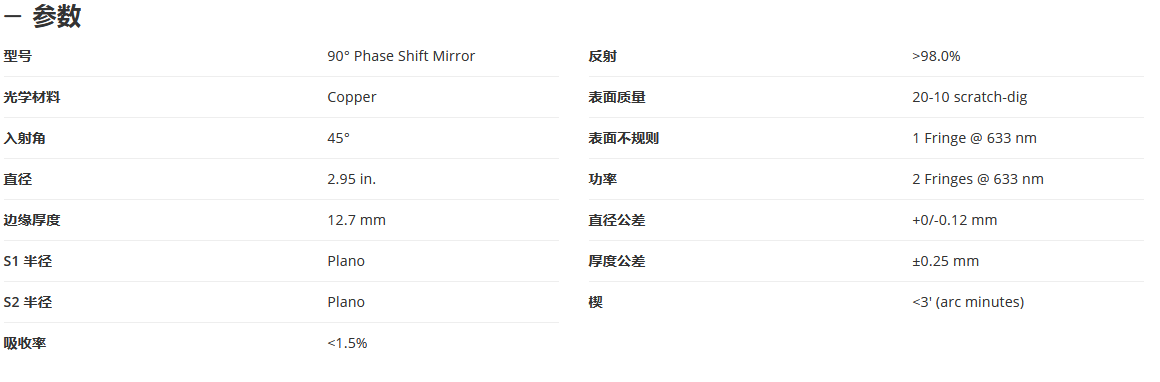Collapse the 参数 section header
Viewport: 1160px width, 382px height.
42,16
